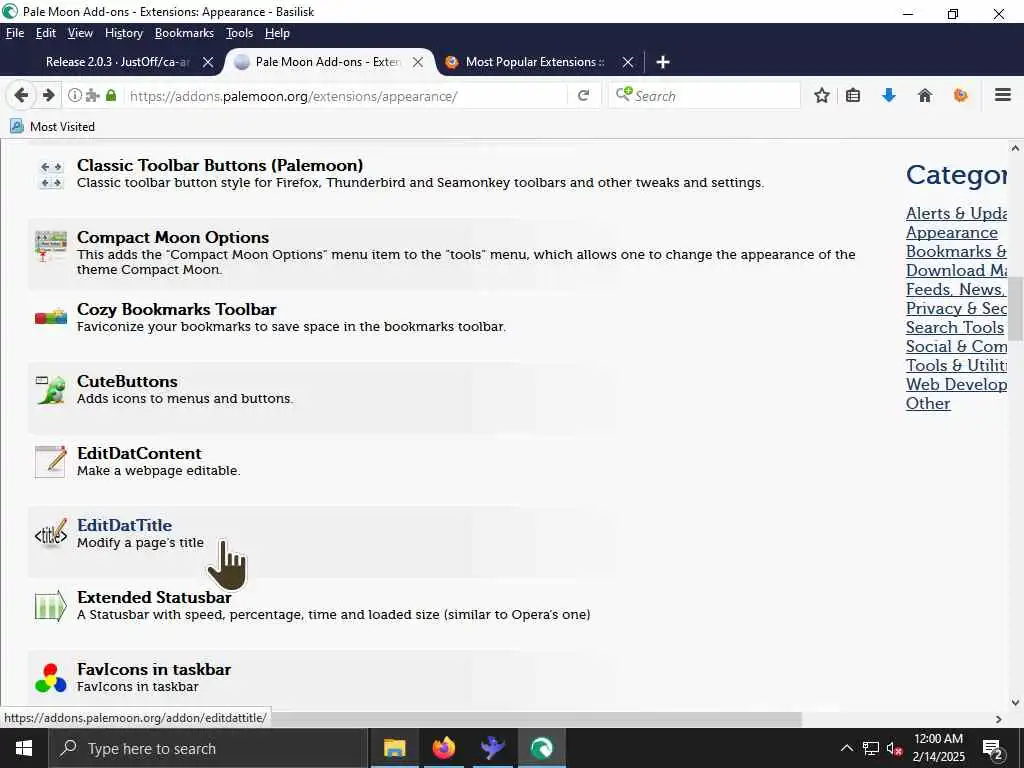Click the FavIcons in taskbar colored circles icon
1024x768 pixels.
(51, 678)
